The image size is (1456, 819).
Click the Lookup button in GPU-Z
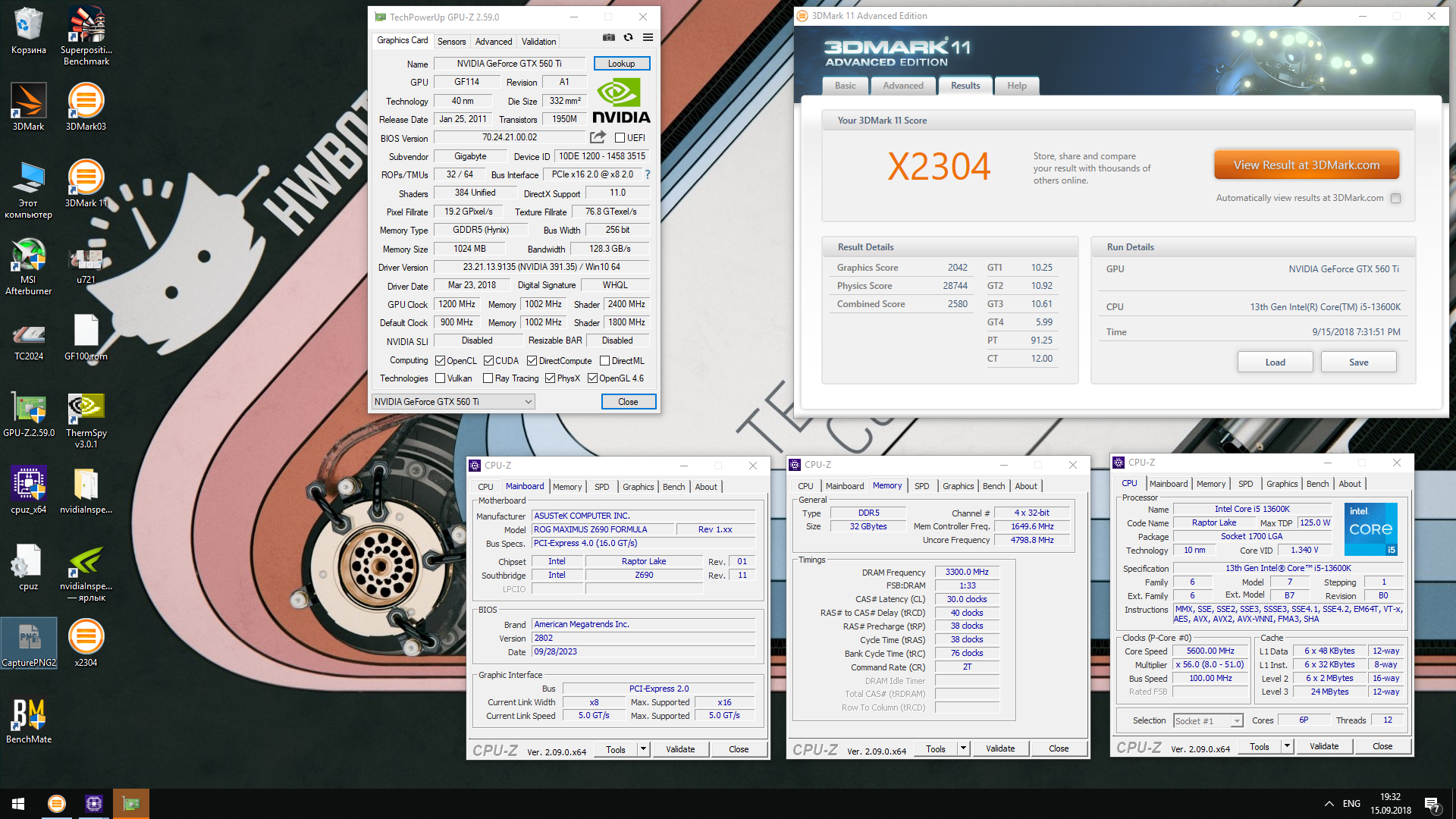tap(621, 64)
